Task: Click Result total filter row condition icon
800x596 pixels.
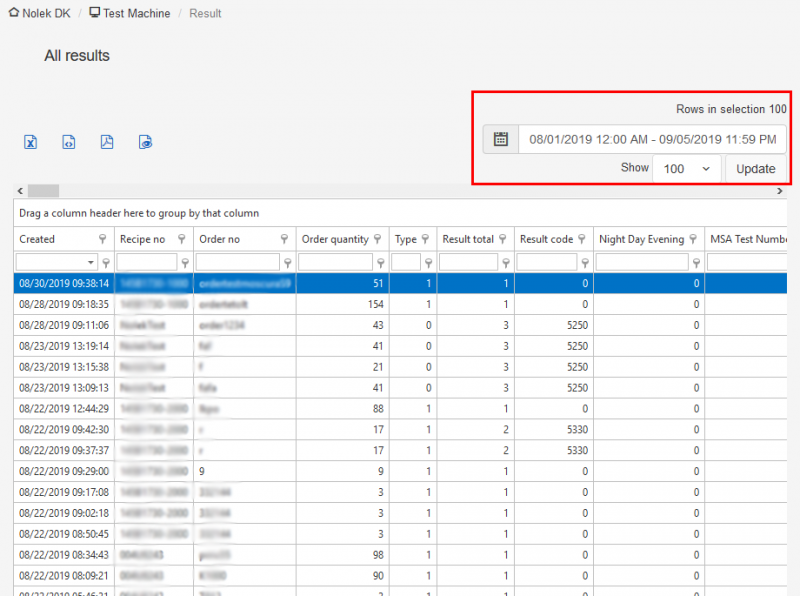Action: click(506, 262)
